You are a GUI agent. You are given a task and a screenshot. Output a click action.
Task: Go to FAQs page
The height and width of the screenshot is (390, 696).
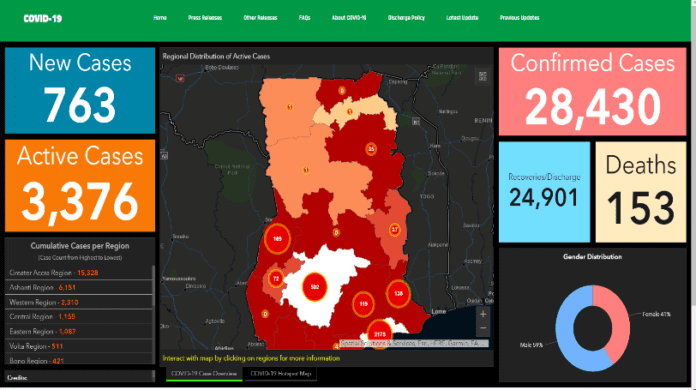304,18
